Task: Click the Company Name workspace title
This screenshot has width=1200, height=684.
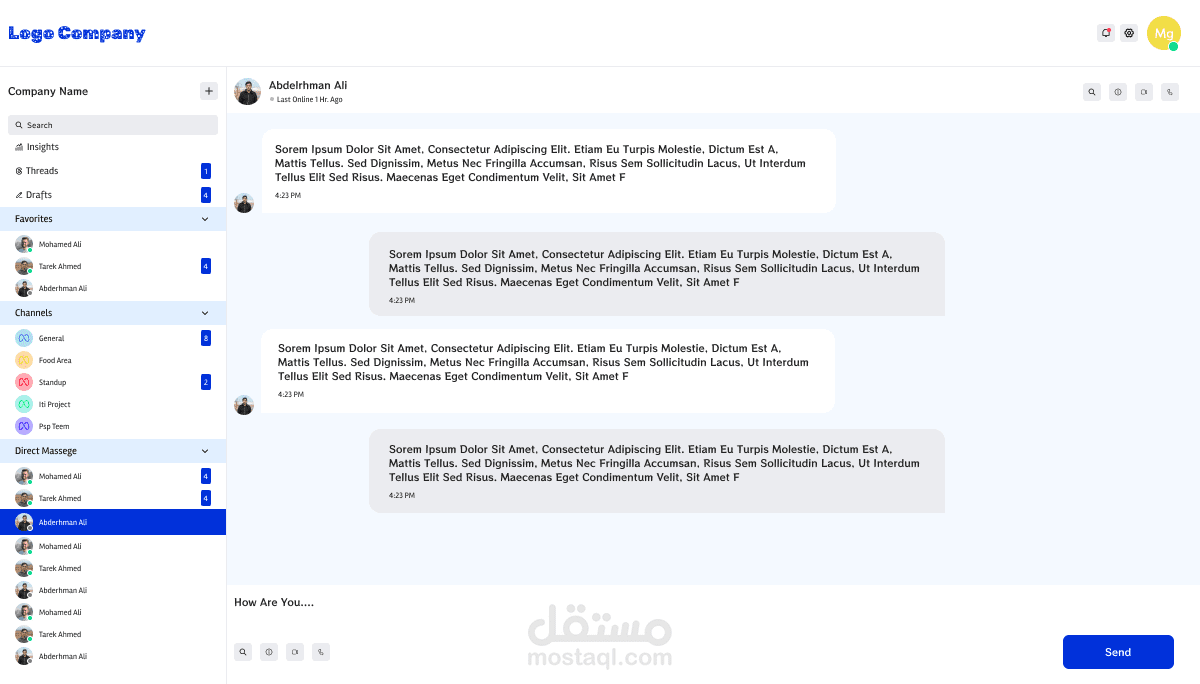Action: click(x=48, y=91)
